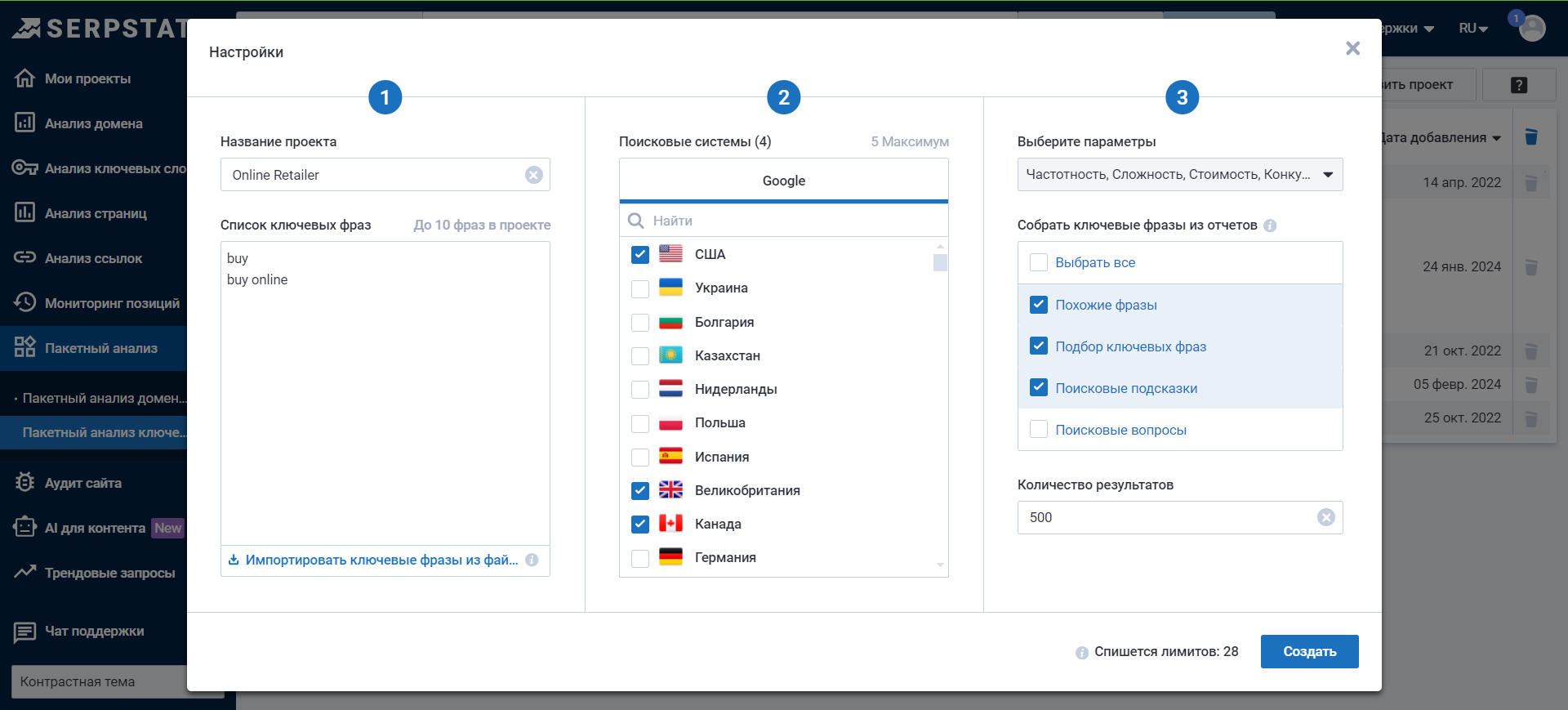Open Мои проекты home icon

(x=25, y=78)
